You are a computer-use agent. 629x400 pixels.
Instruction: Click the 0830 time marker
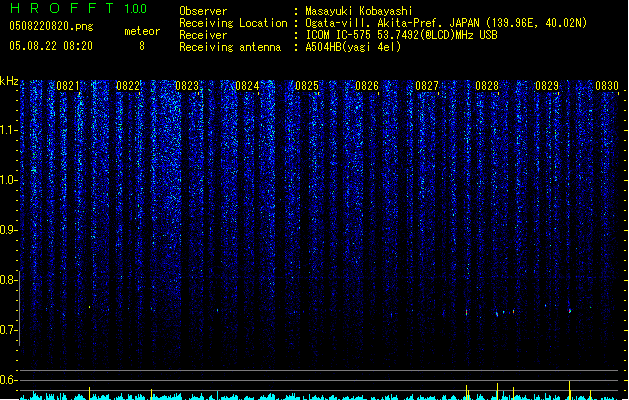[607, 86]
